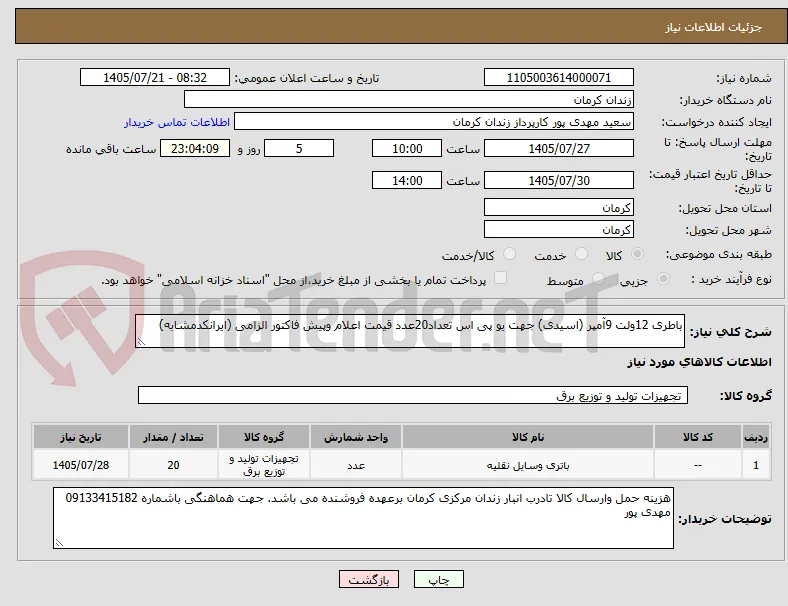Select the خدمت radio button
This screenshot has width=788, height=606.
point(581,254)
